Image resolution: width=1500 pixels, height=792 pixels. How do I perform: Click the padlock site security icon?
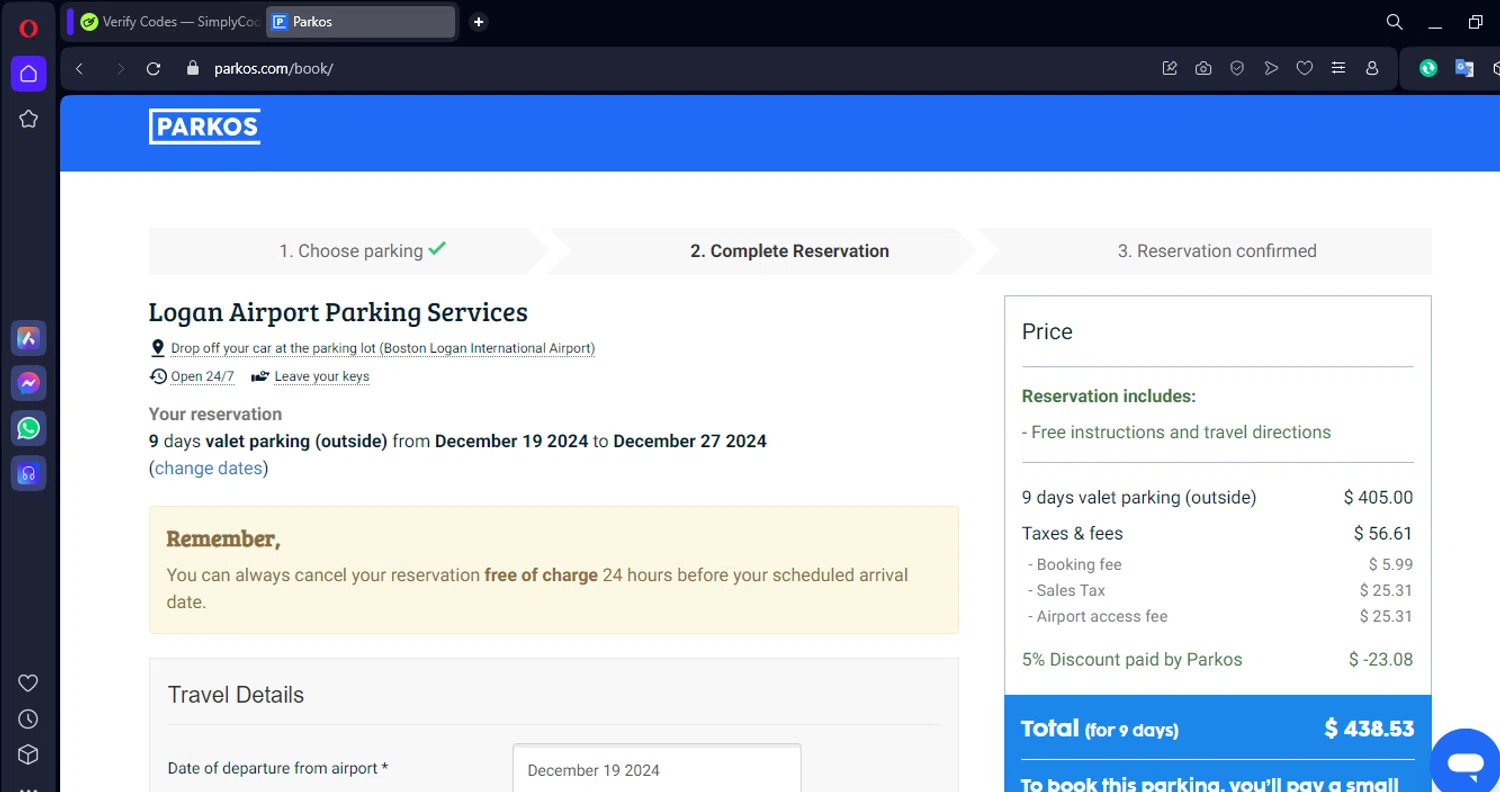(194, 68)
